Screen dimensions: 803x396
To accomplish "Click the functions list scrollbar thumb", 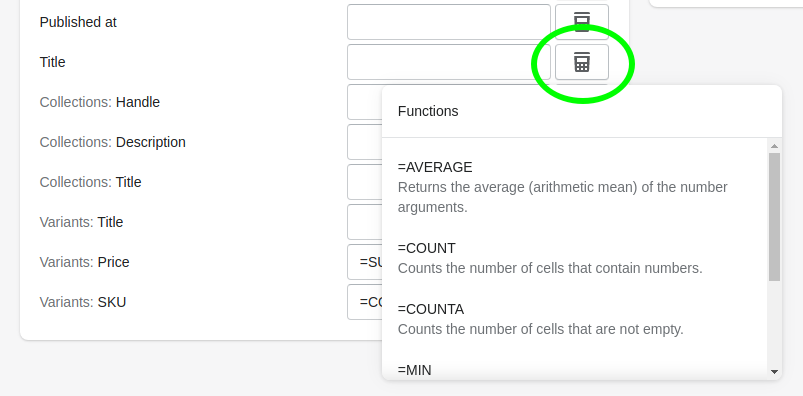I will (x=774, y=217).
